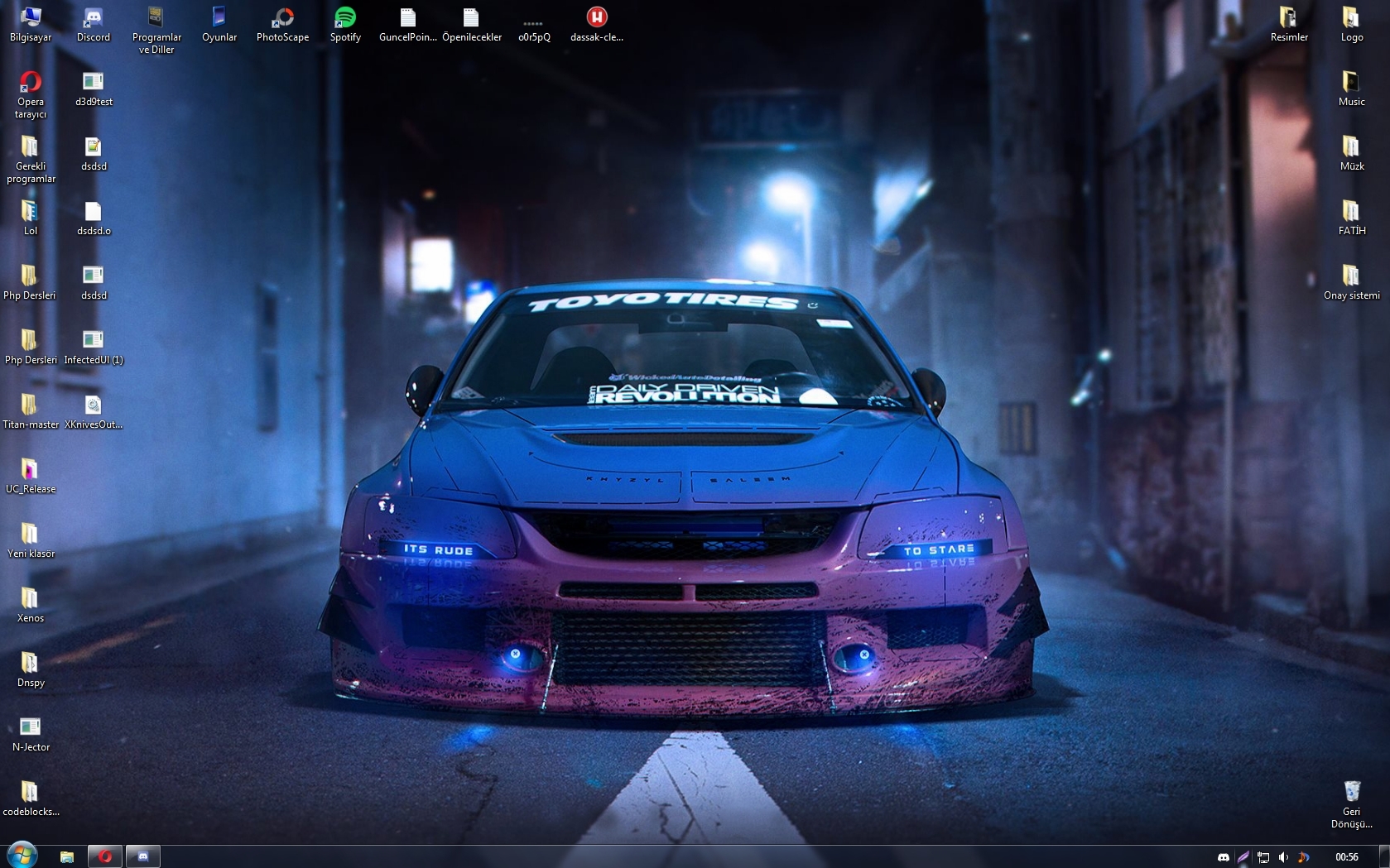The height and width of the screenshot is (868, 1390).
Task: Click the purple feather tray icon
Action: 1243,857
